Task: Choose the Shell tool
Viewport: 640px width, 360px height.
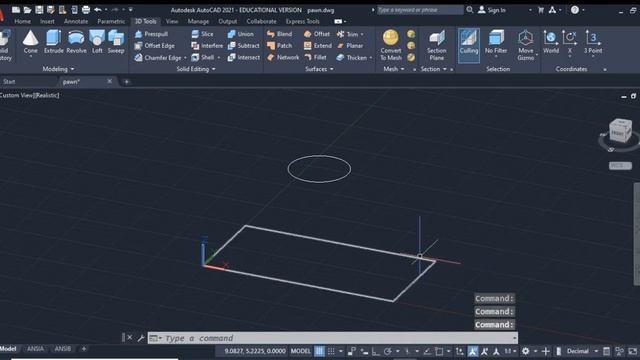Action: point(203,58)
